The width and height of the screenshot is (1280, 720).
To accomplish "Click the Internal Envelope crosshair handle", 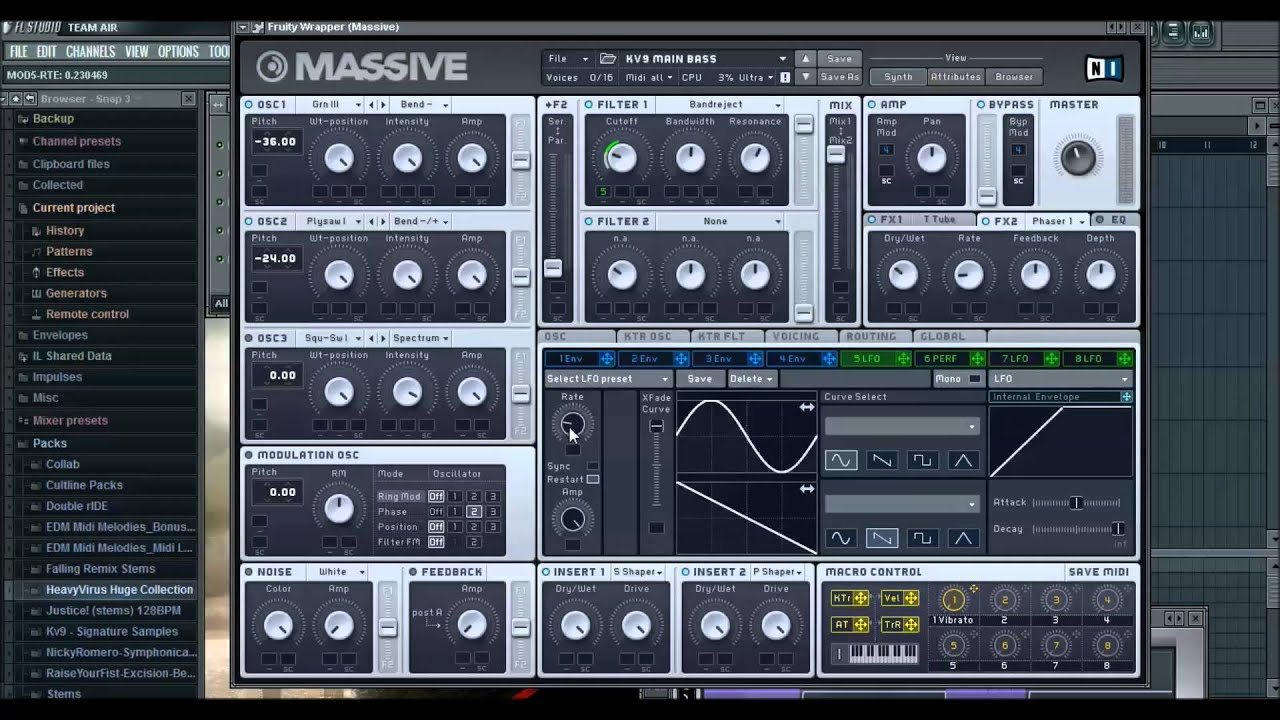I will point(1126,397).
